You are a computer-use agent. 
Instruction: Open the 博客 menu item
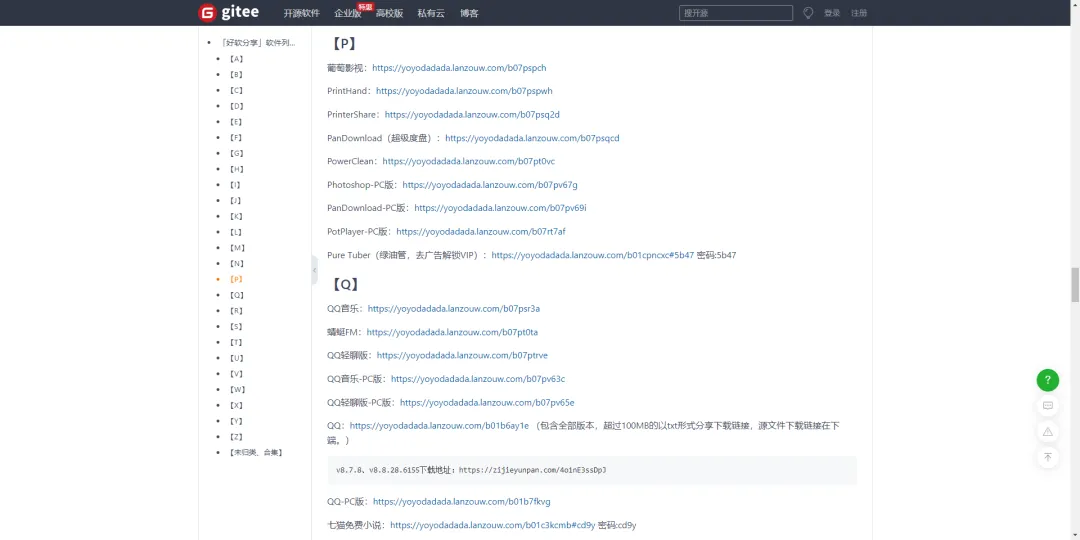469,13
